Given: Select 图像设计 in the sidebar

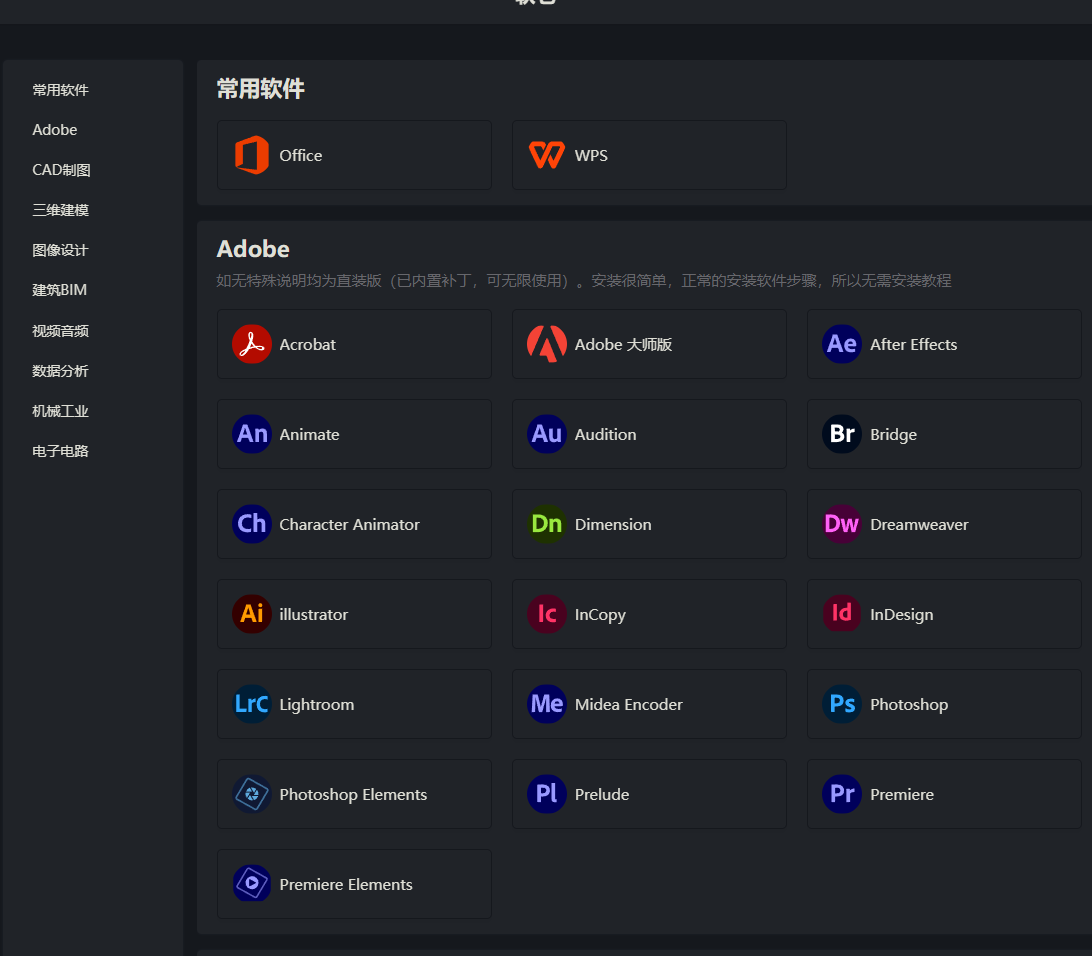Looking at the screenshot, I should (x=60, y=250).
